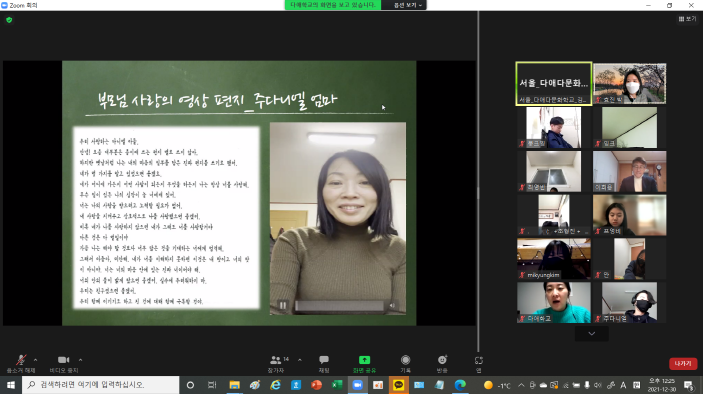703x394 pixels.
Task: Open PowerPoint from taskbar
Action: point(317,385)
